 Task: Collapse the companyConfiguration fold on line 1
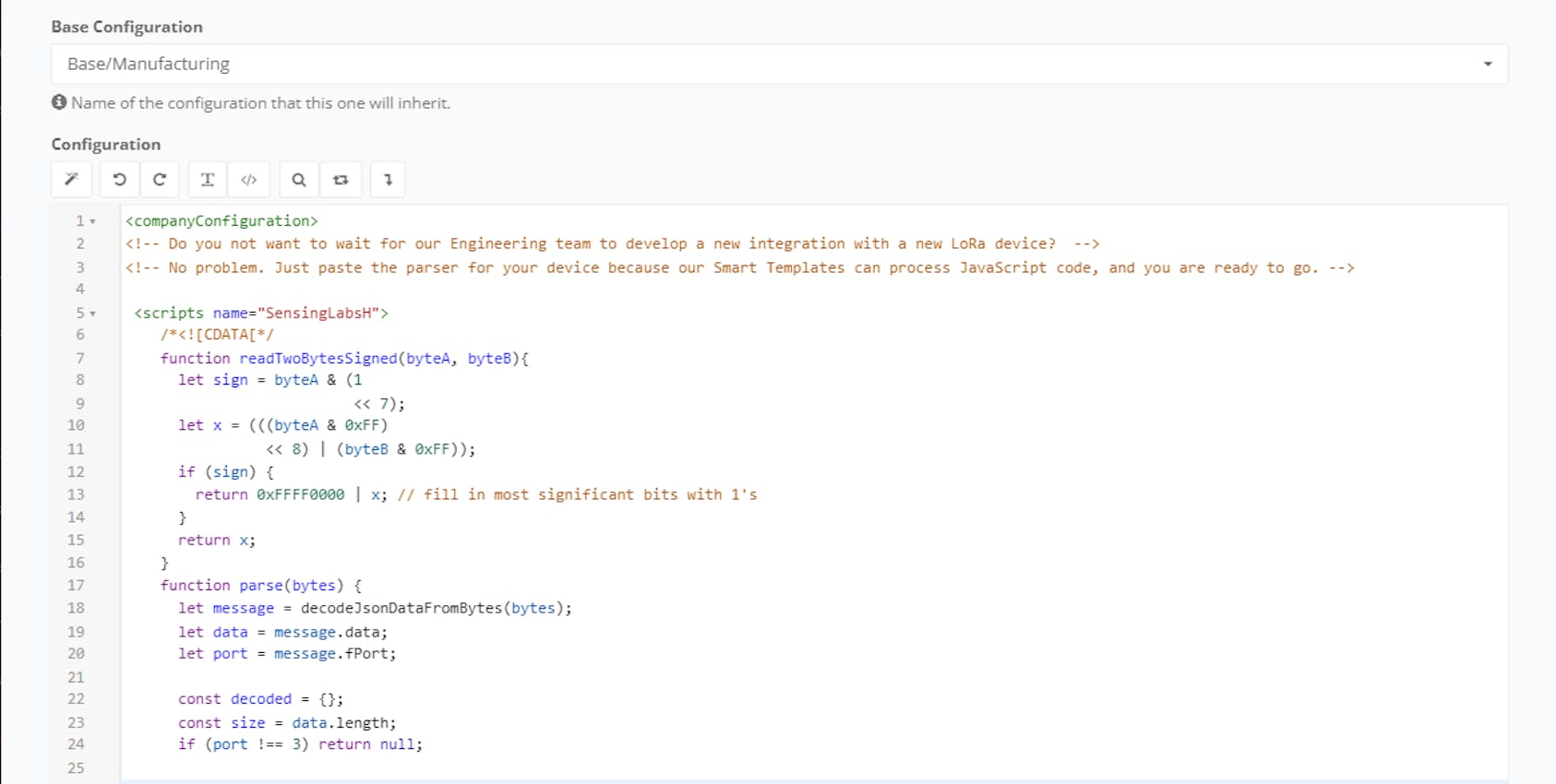93,221
